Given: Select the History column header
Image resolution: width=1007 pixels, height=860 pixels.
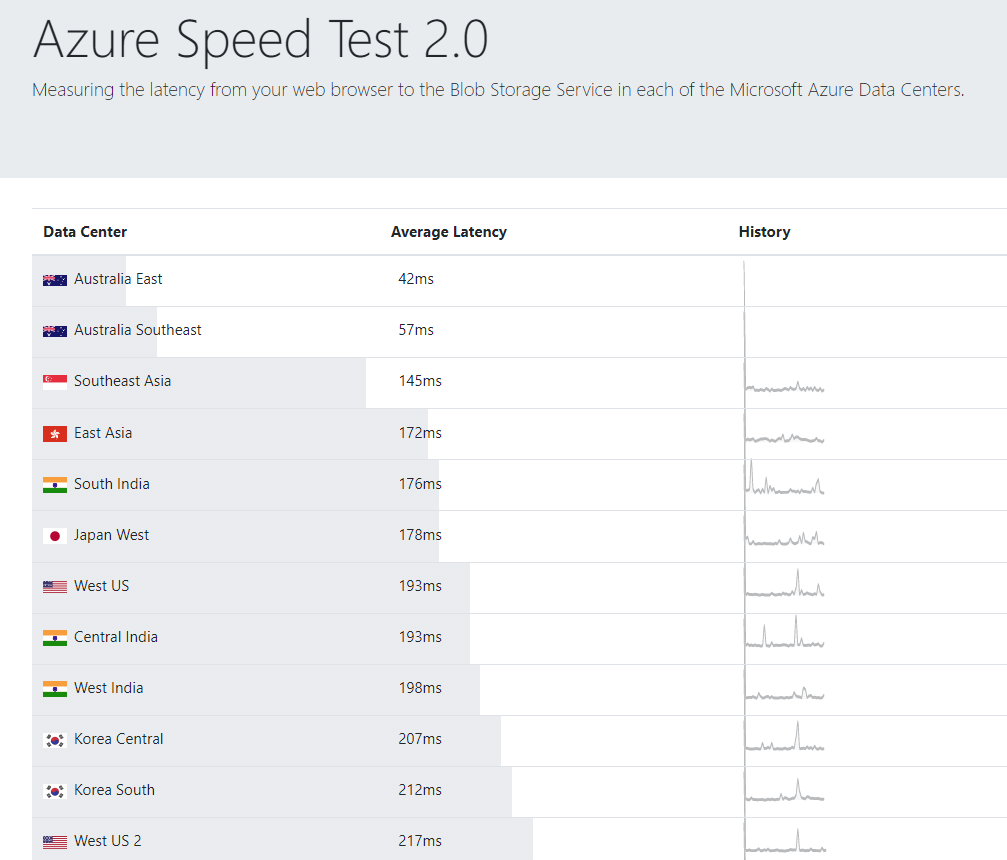Looking at the screenshot, I should 764,232.
